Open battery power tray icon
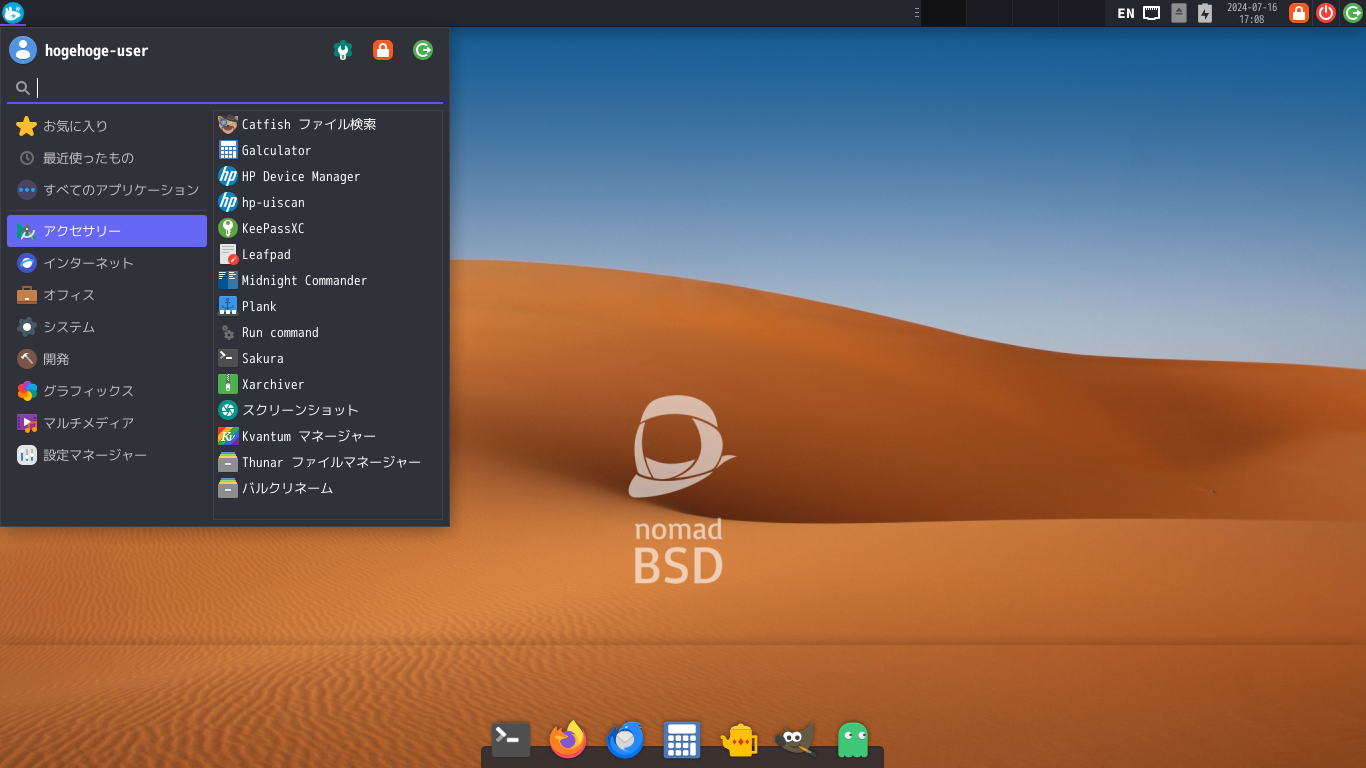Viewport: 1366px width, 768px height. tap(1205, 13)
